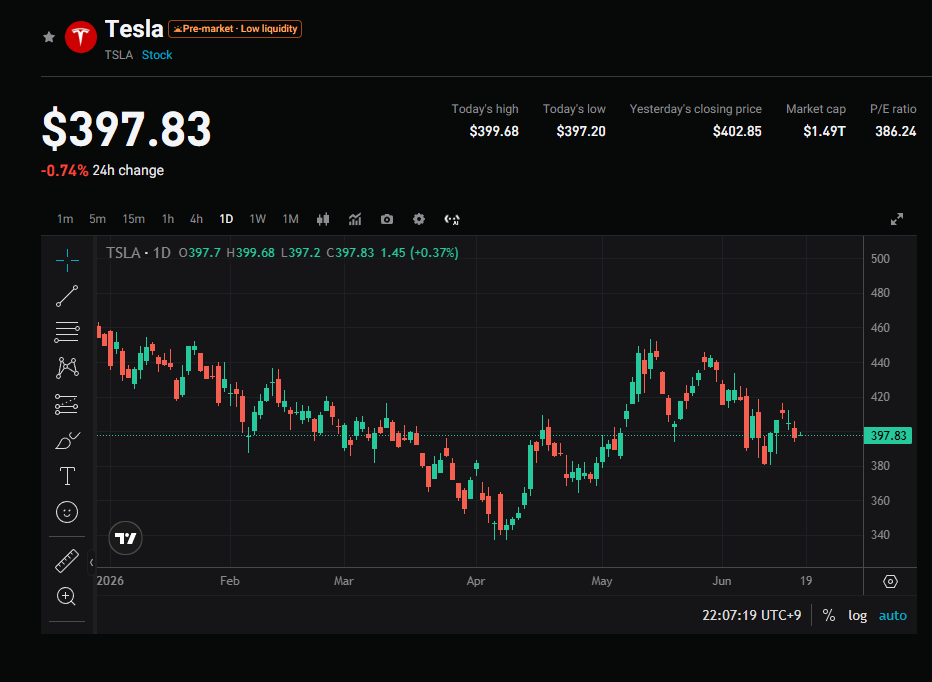Choose the XABCD pattern tool
This screenshot has width=932, height=682.
(67, 368)
